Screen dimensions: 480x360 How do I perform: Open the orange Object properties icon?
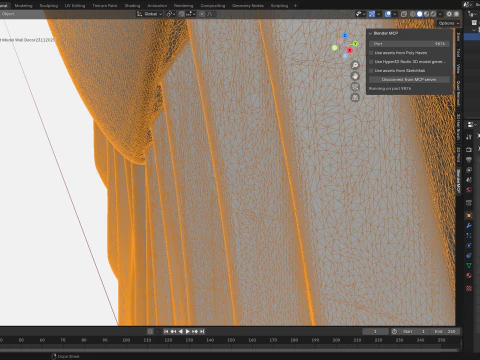(469, 216)
